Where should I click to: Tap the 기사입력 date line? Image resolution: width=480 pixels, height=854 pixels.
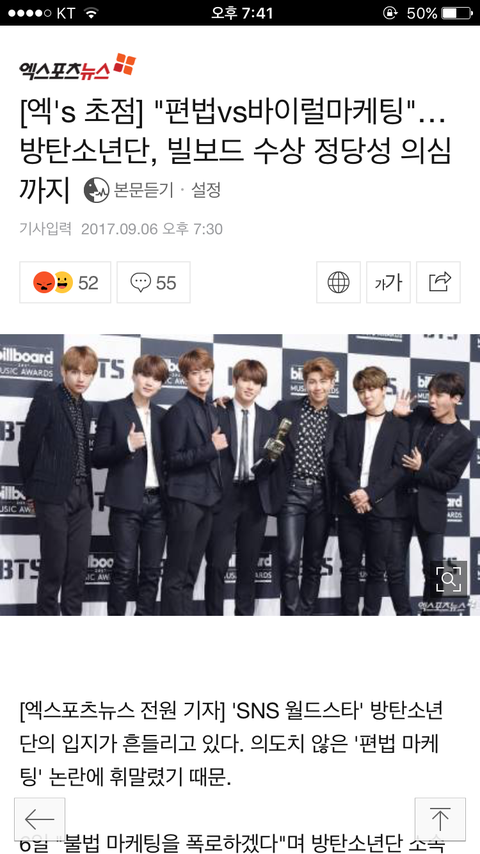coord(121,229)
